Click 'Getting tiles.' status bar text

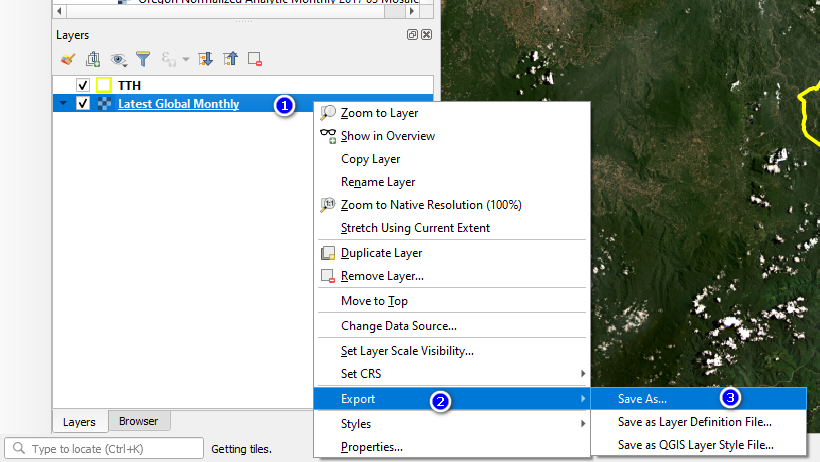241,449
